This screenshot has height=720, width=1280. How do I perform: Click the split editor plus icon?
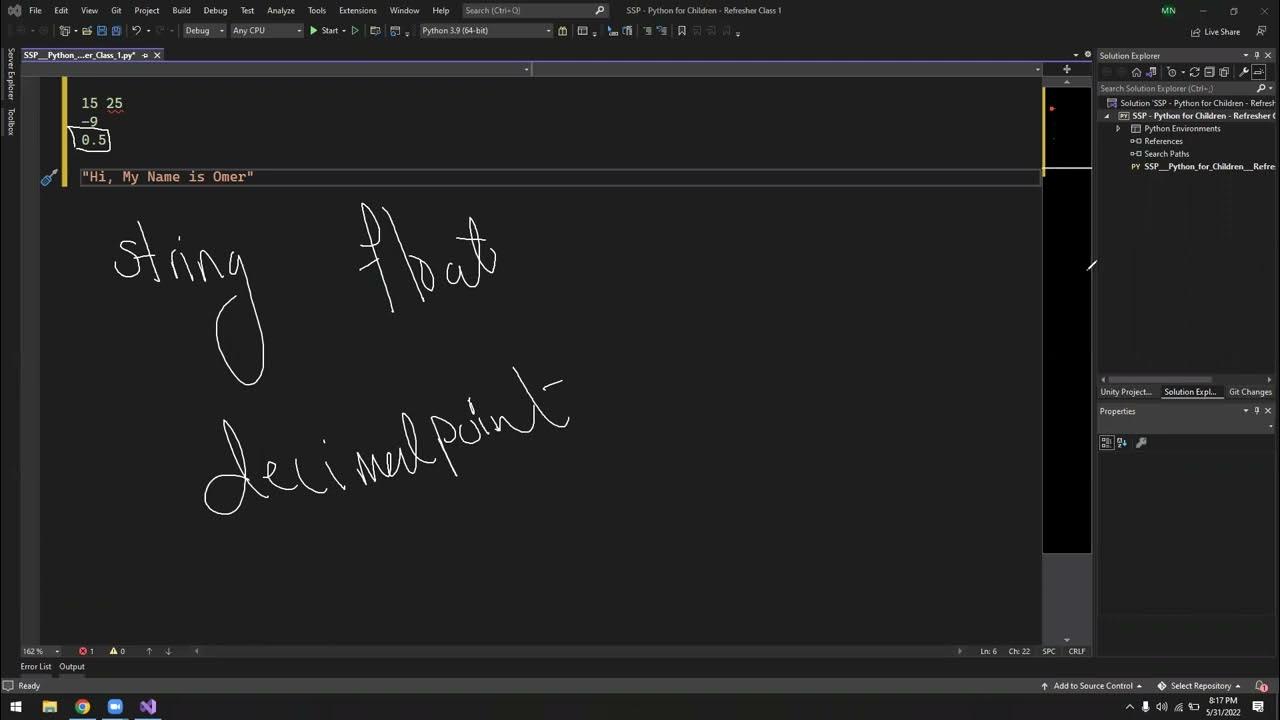(1066, 69)
